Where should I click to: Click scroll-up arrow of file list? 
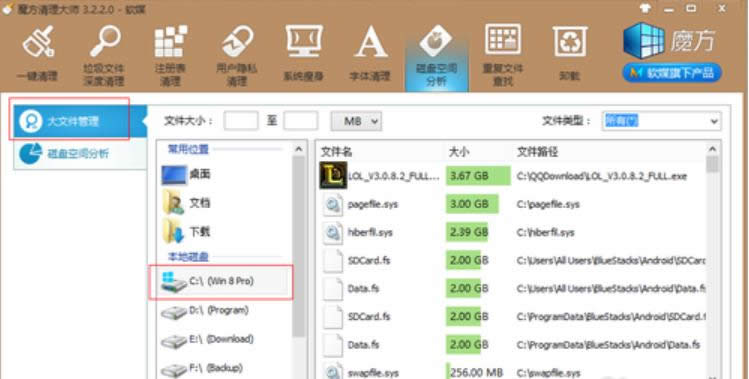tap(712, 149)
